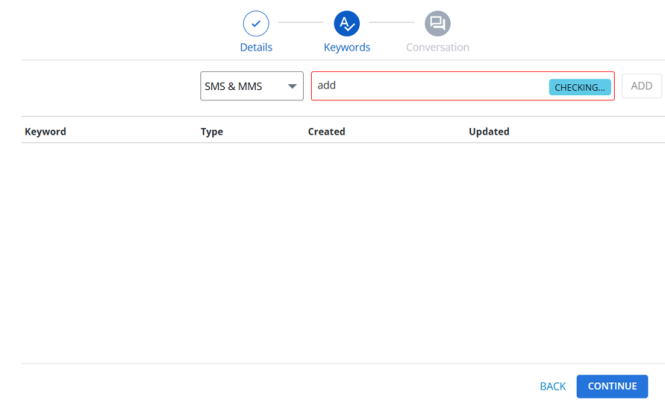
Task: Go to the Details step label
Action: tap(256, 47)
